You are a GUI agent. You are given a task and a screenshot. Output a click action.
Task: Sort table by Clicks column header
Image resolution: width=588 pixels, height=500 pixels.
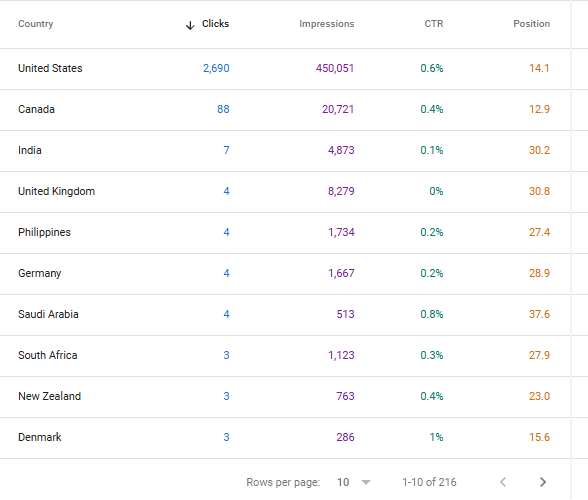[x=215, y=24]
